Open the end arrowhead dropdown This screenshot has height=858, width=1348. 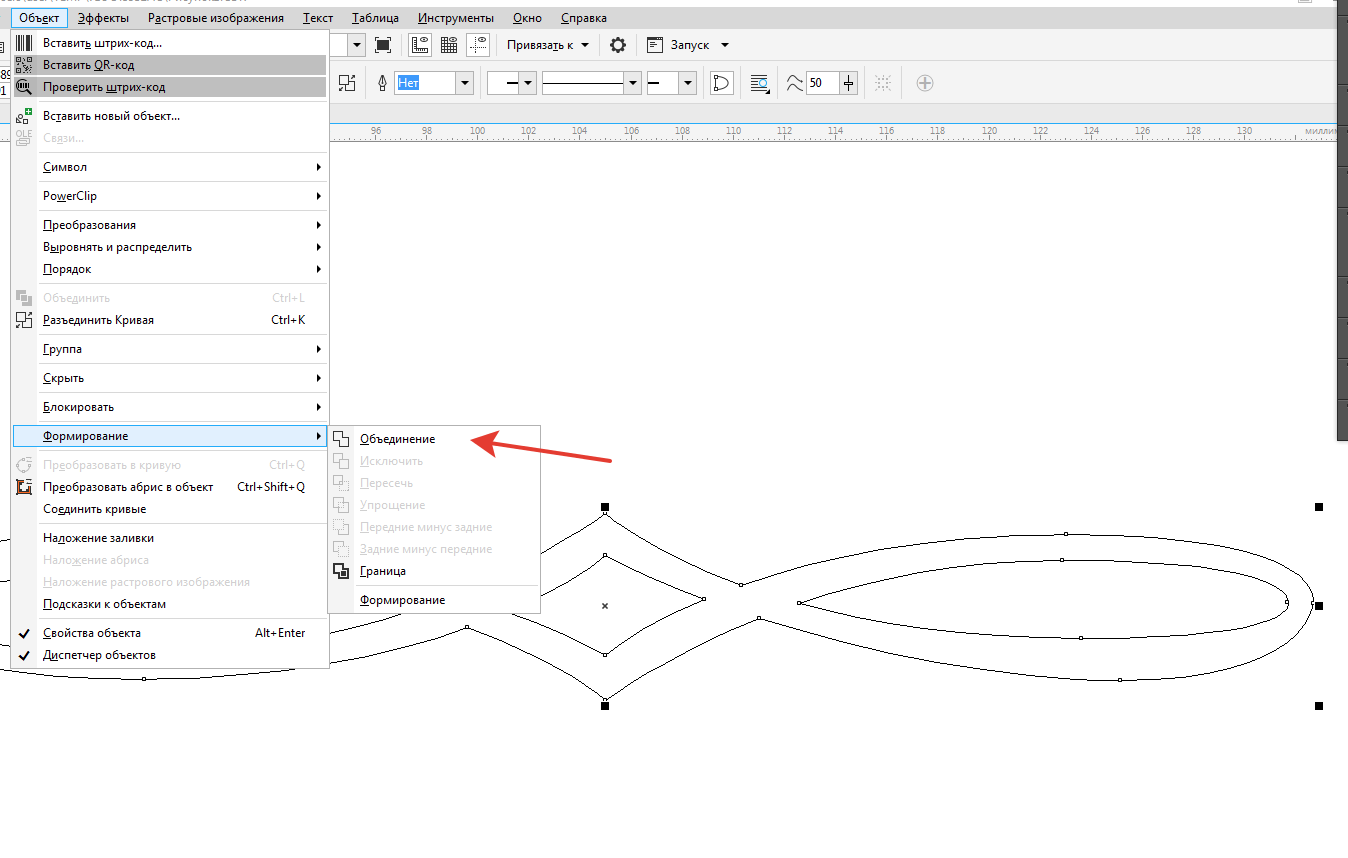pos(687,83)
